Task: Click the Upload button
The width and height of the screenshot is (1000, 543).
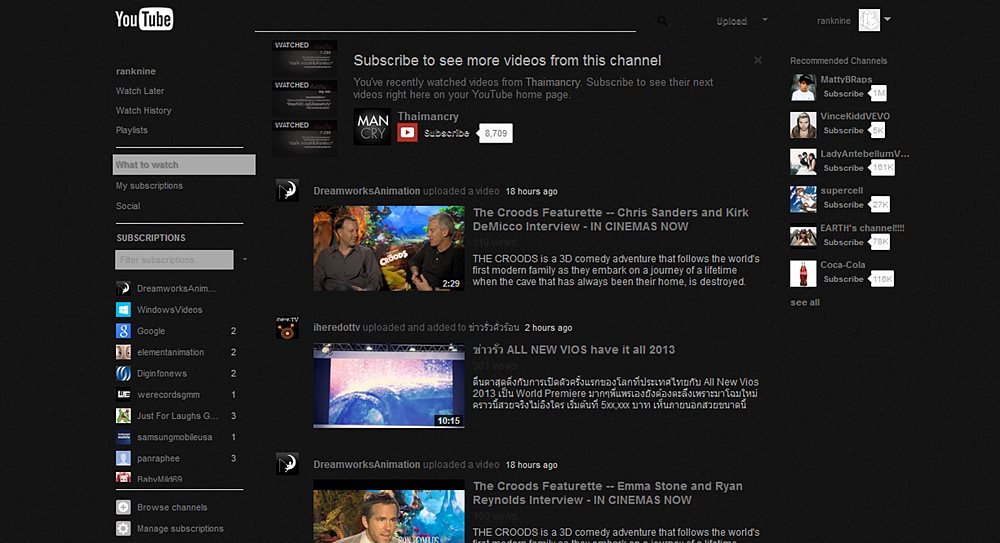Action: pyautogui.click(x=732, y=21)
